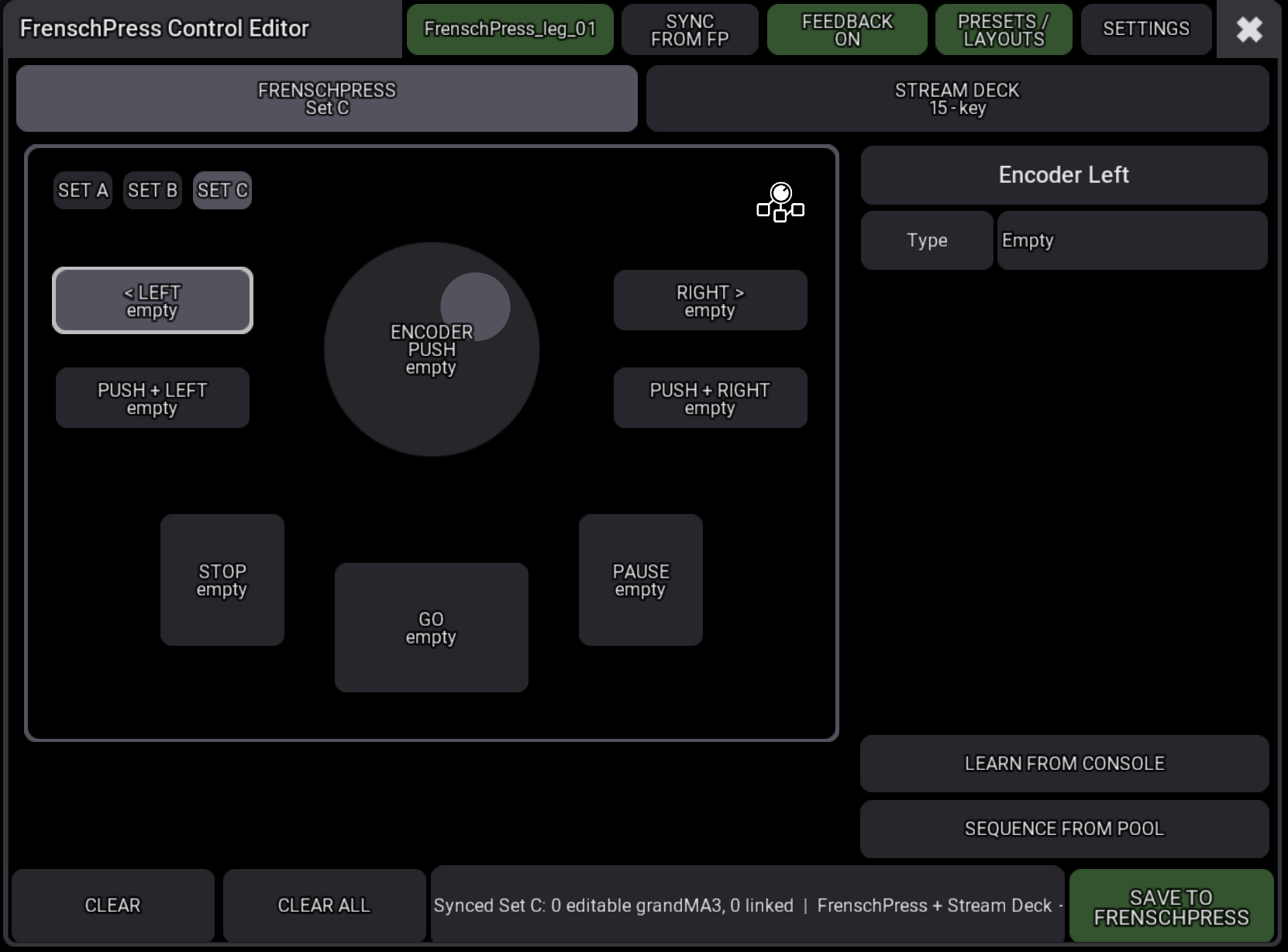Open the Type Empty dropdown

click(x=1132, y=240)
